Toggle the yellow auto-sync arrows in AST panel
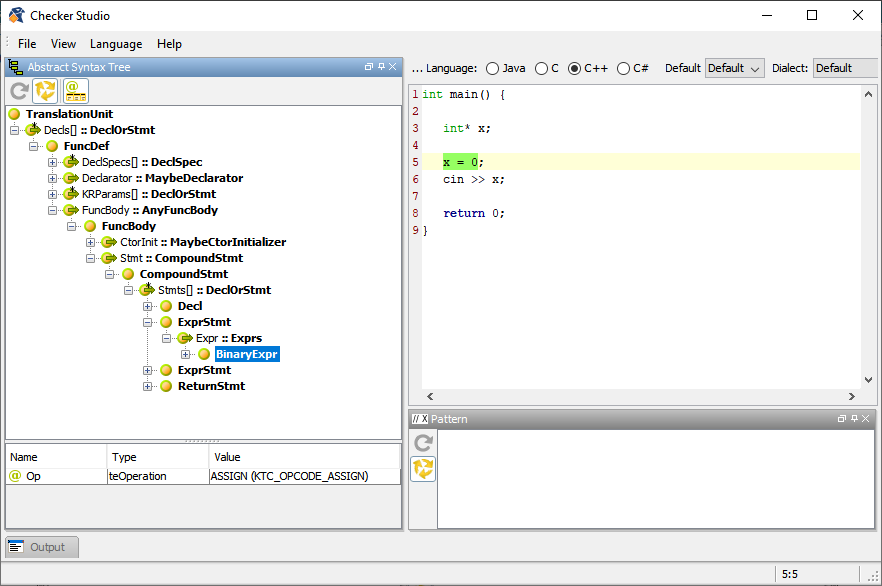 (x=45, y=91)
